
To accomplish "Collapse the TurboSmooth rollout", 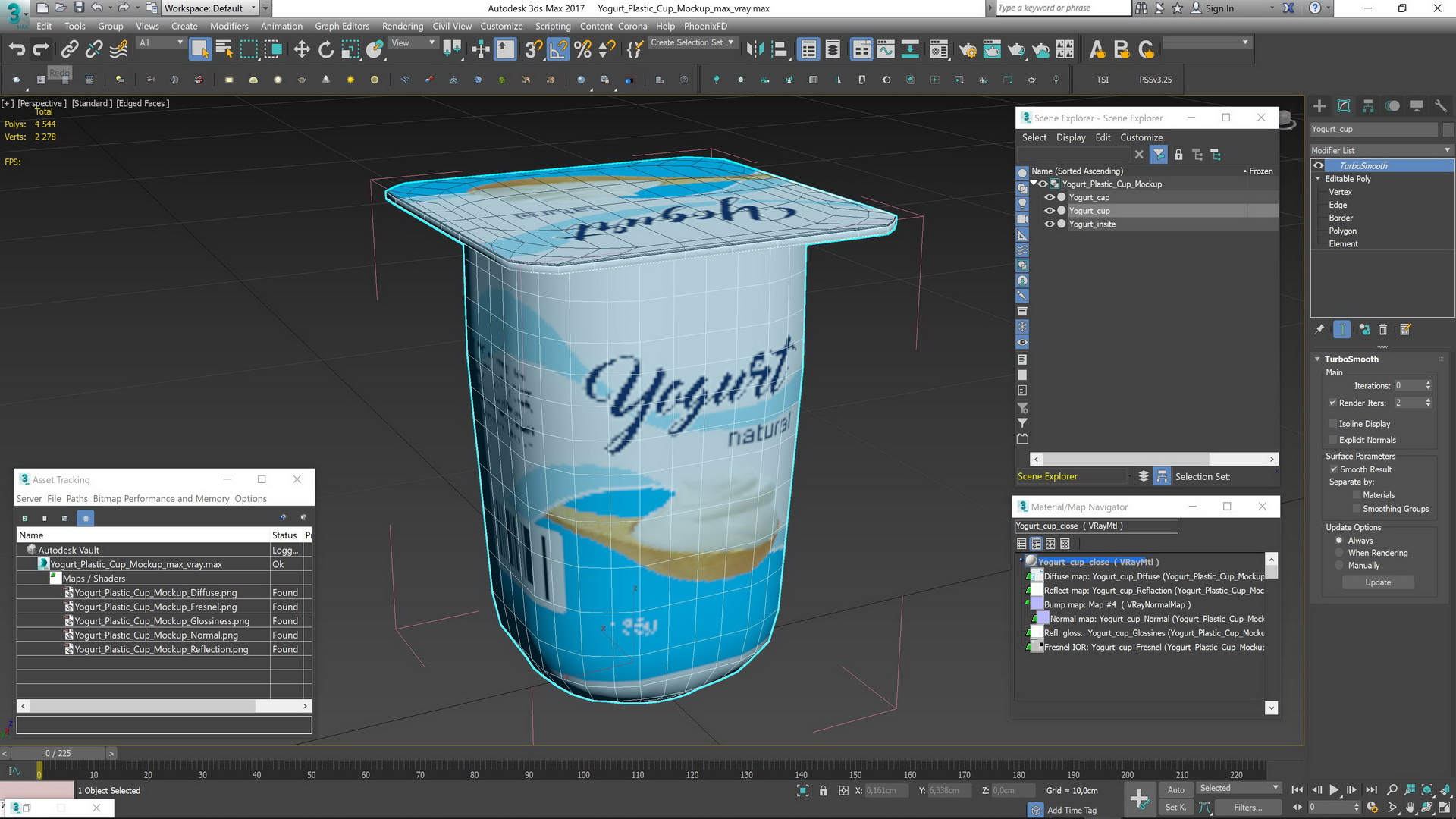I will [1317, 359].
